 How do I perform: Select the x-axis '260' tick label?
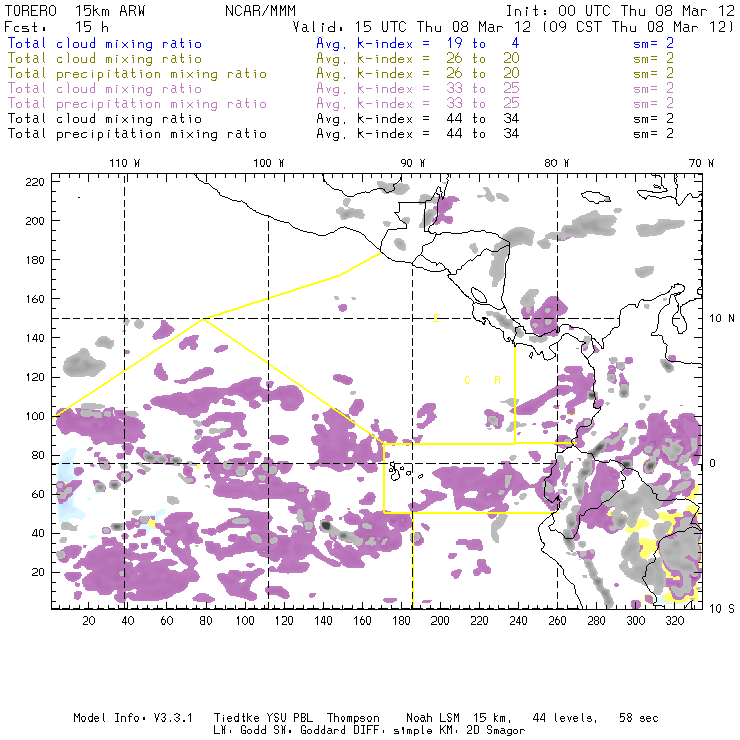[557, 621]
